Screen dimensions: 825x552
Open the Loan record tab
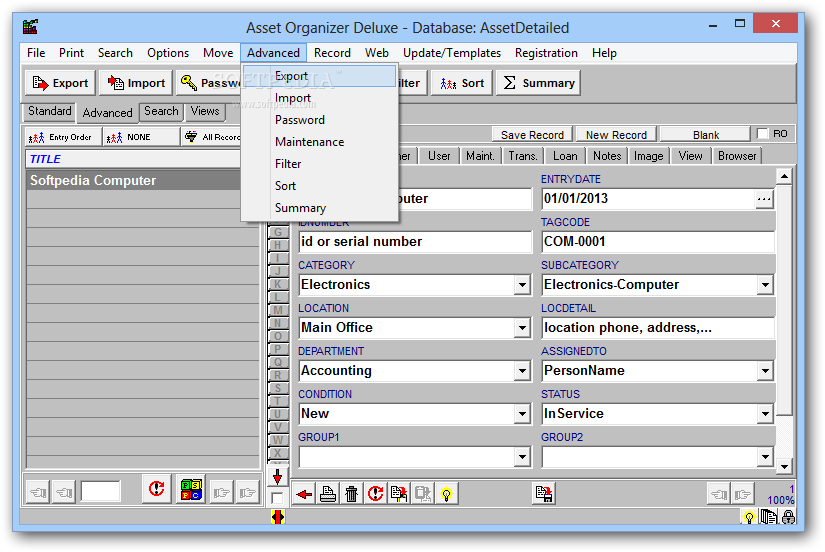565,156
